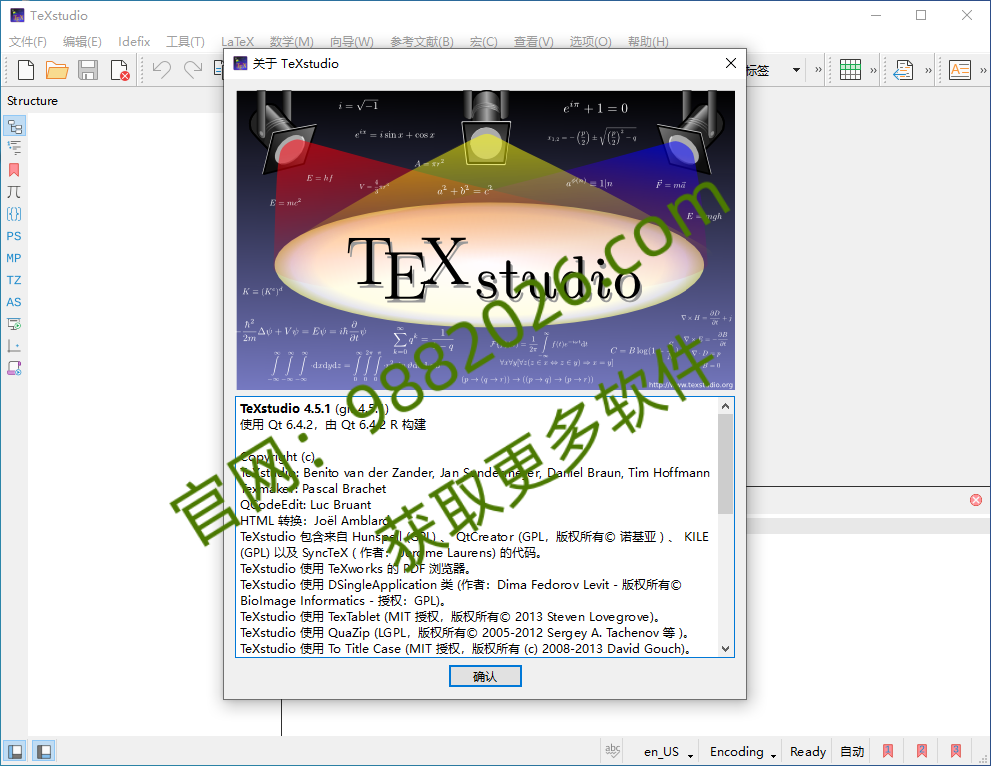
Task: Open the 参考文献(B) menu
Action: (422, 42)
